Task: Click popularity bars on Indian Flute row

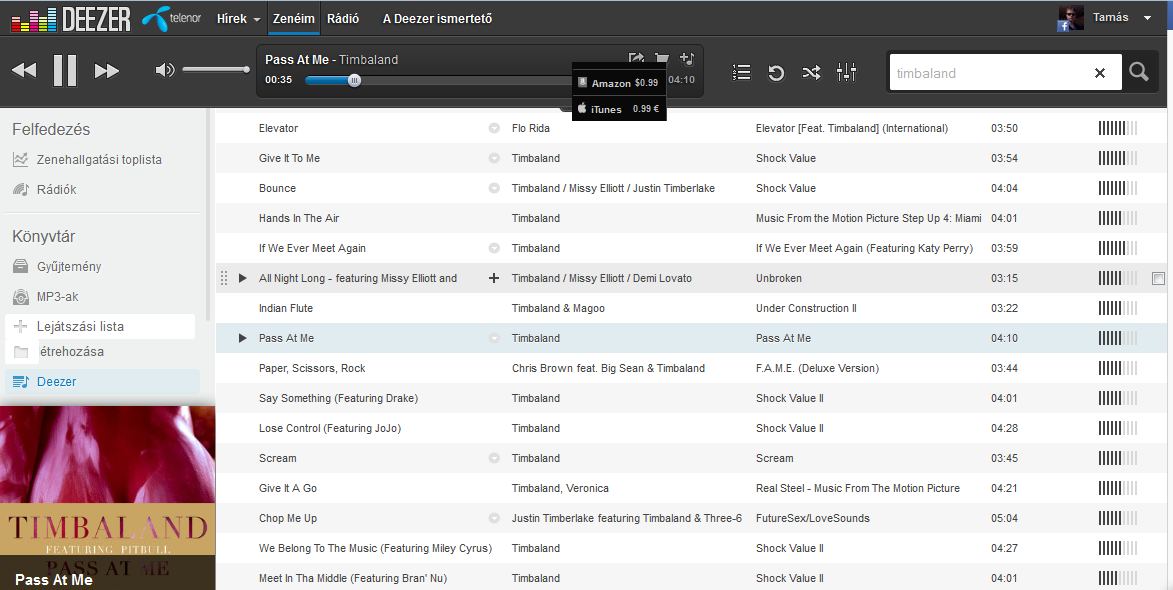Action: point(1118,308)
